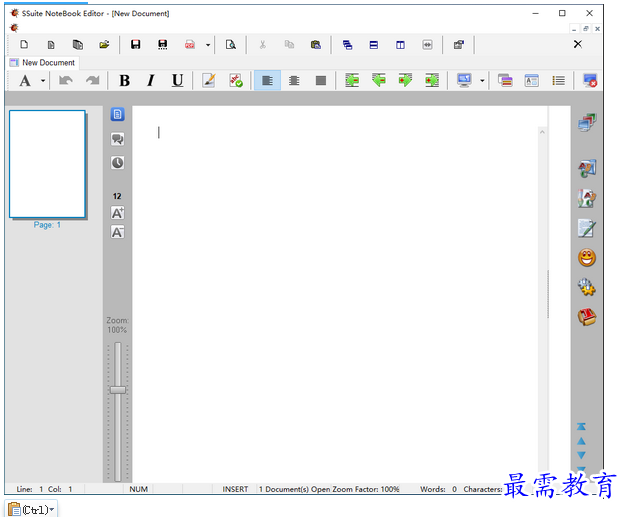The width and height of the screenshot is (625, 517).
Task: Redo the last action
Action: (x=93, y=81)
